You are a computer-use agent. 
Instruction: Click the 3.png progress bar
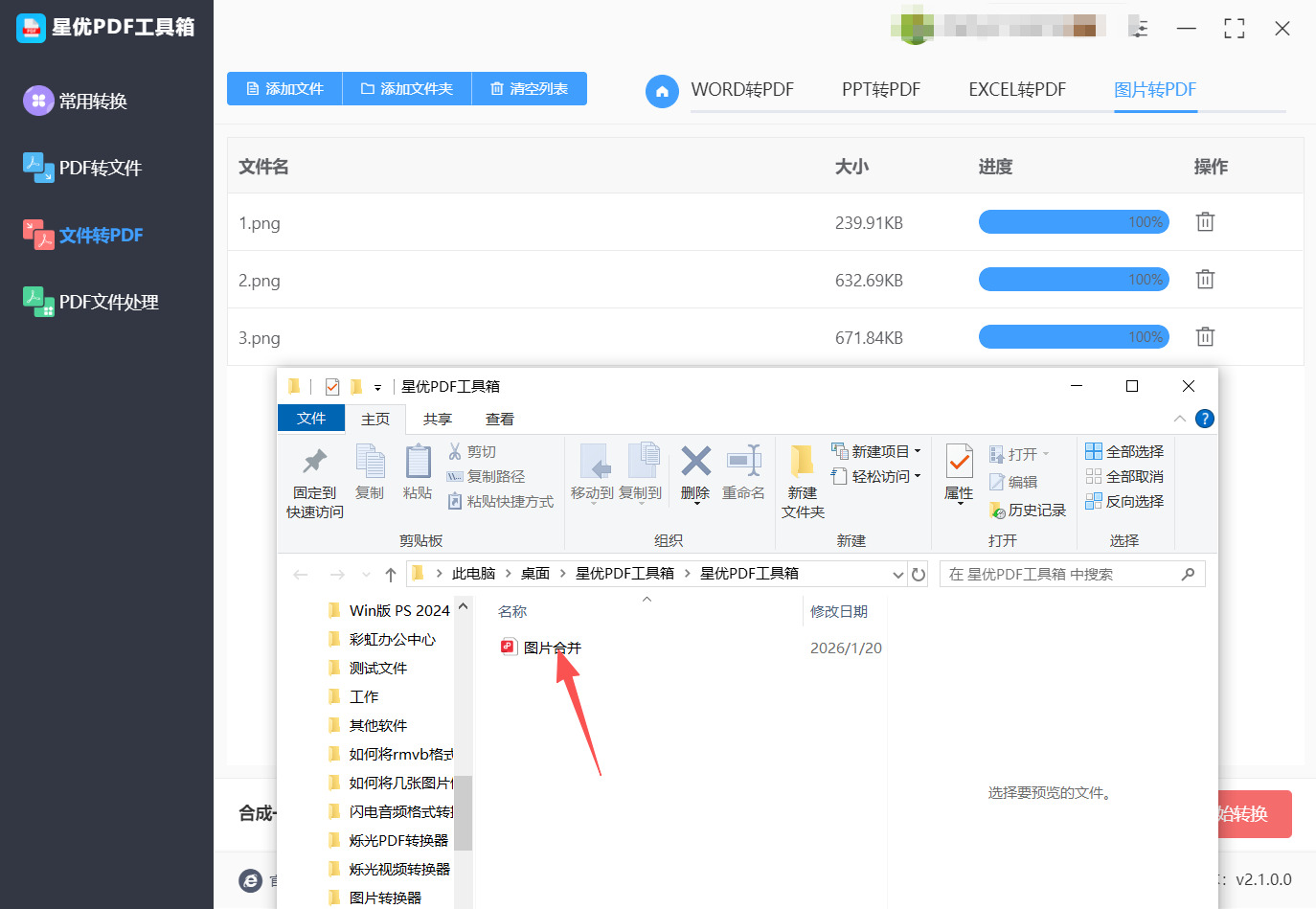pyautogui.click(x=1074, y=337)
